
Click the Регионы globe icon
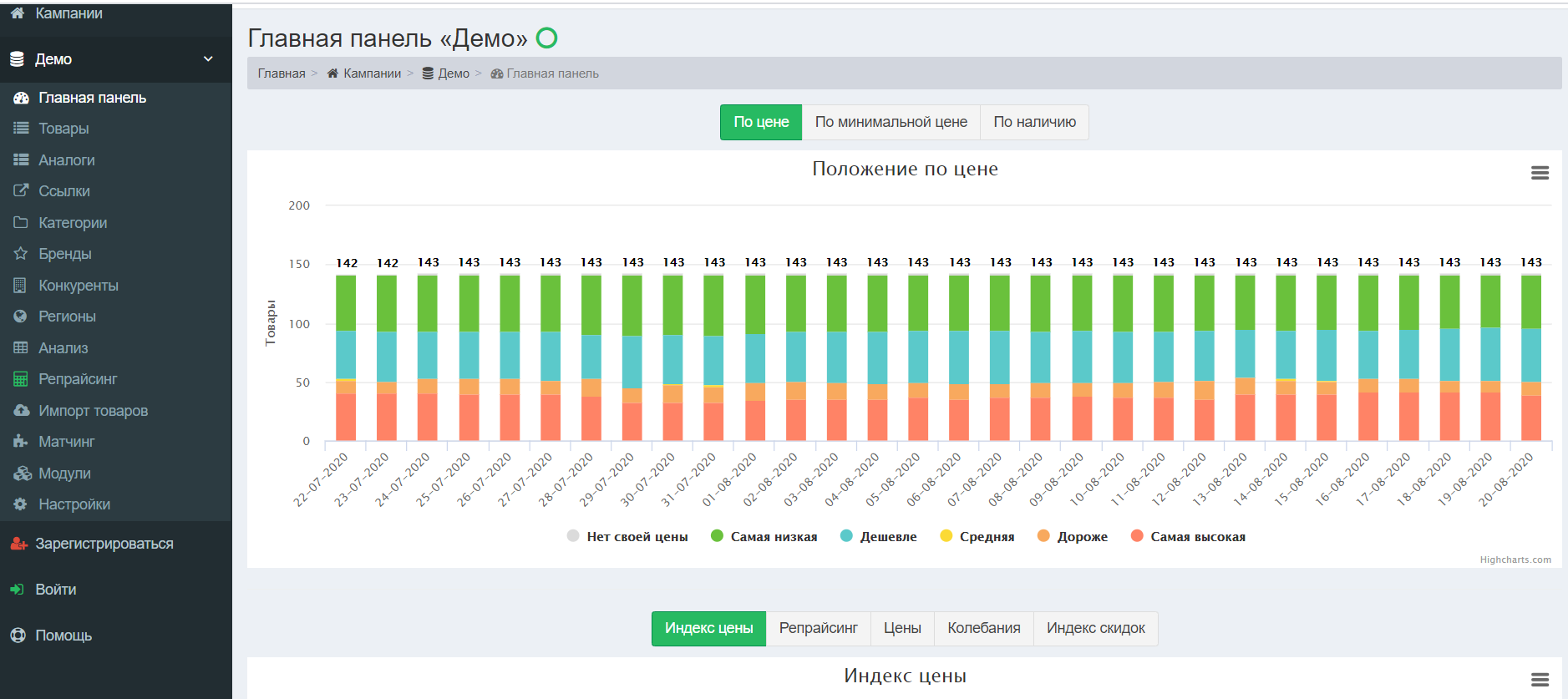pyautogui.click(x=21, y=317)
